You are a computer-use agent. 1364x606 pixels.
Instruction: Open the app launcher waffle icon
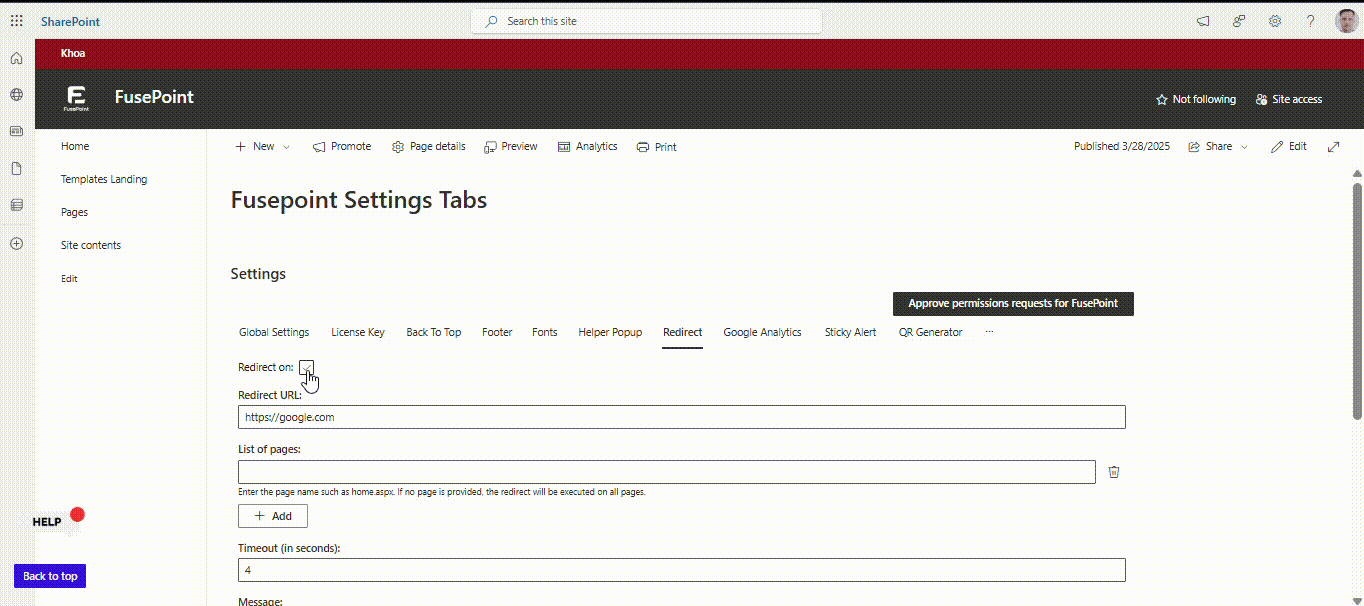[x=16, y=21]
